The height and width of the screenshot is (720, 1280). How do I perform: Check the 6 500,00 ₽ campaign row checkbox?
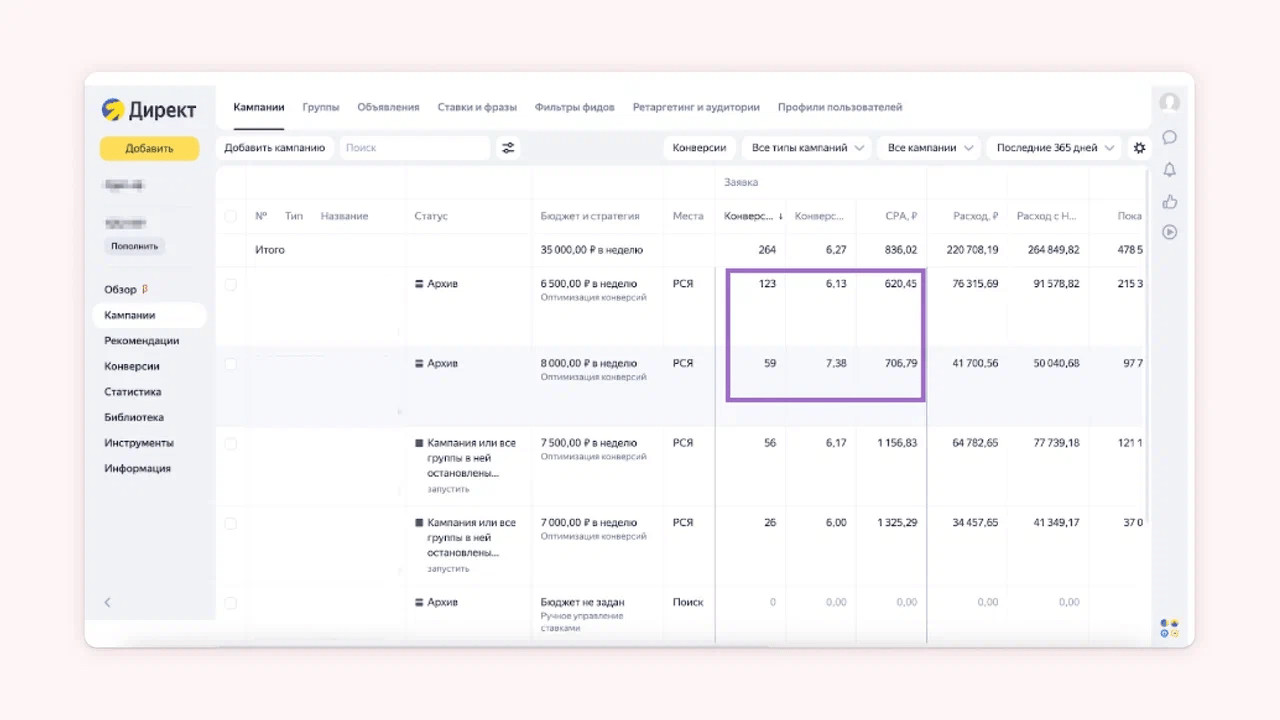[x=231, y=284]
